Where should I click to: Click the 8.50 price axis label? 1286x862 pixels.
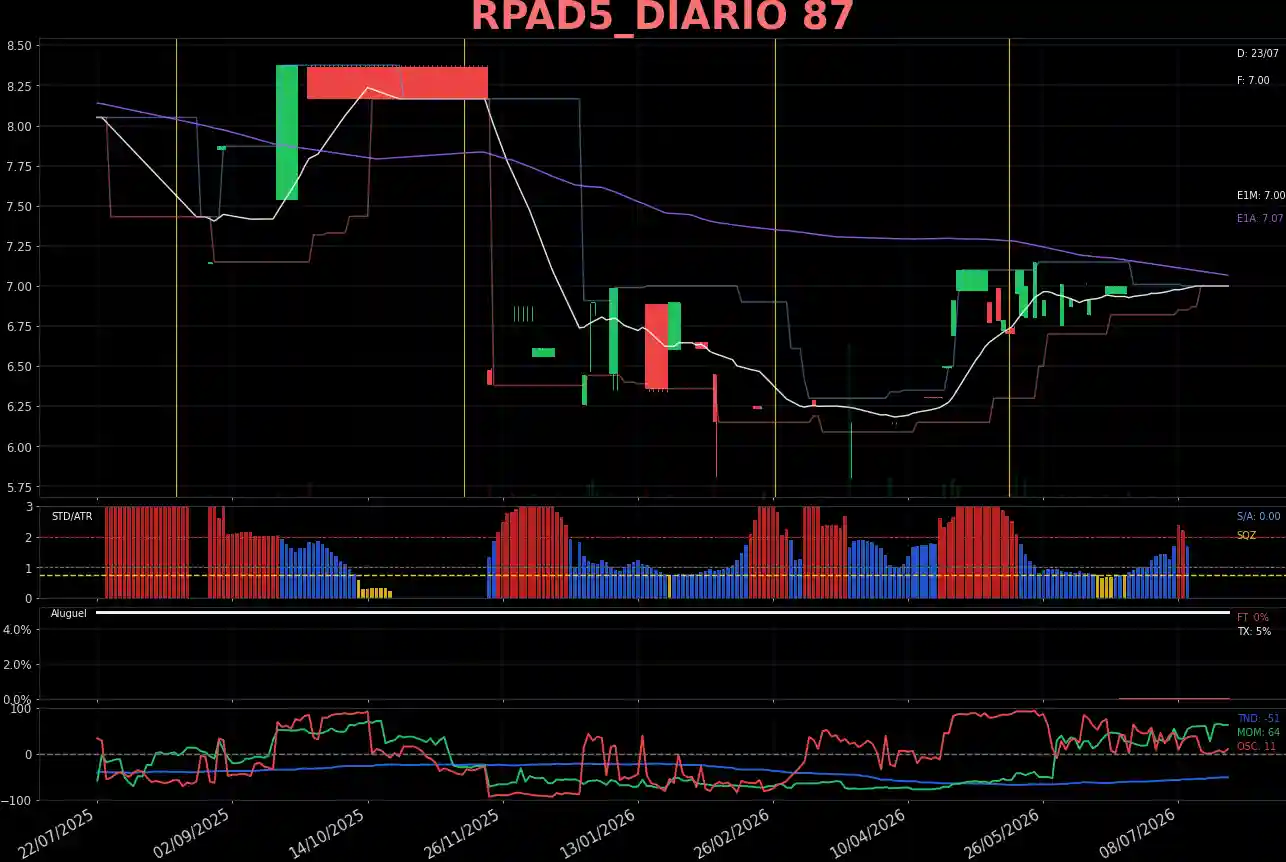19,46
